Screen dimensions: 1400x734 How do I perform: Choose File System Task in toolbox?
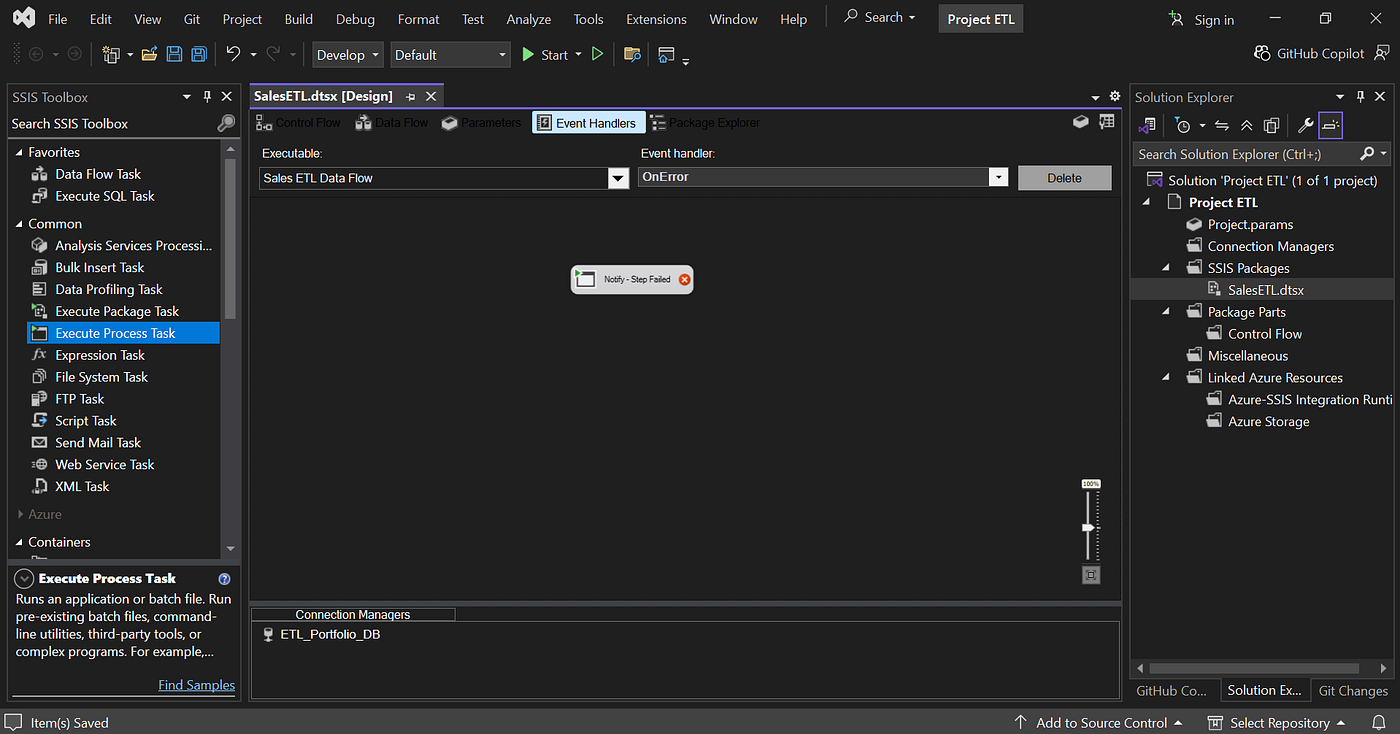pyautogui.click(x=101, y=378)
